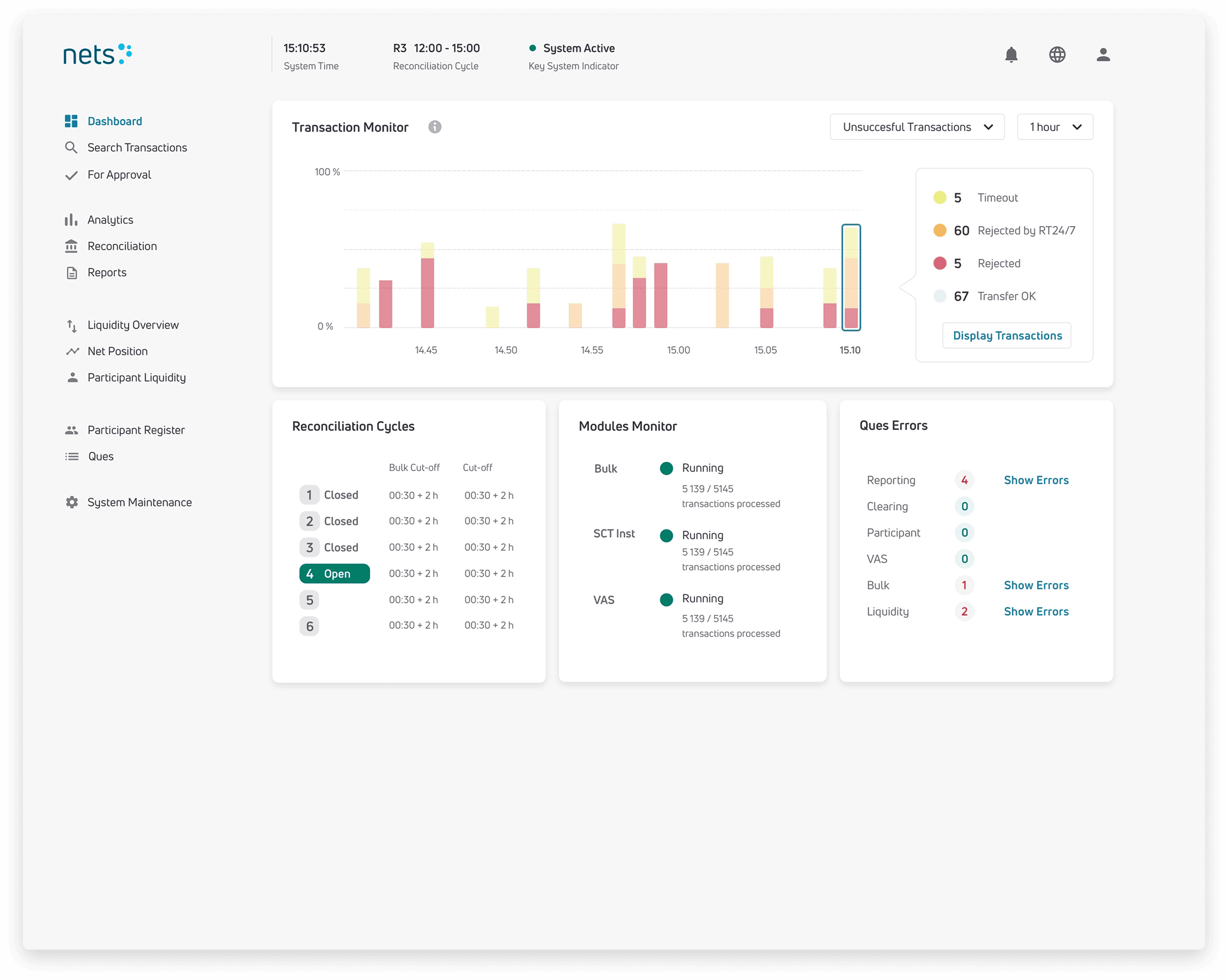Select the cycle 2 Closed row
This screenshot has width=1228, height=980.
(407, 521)
